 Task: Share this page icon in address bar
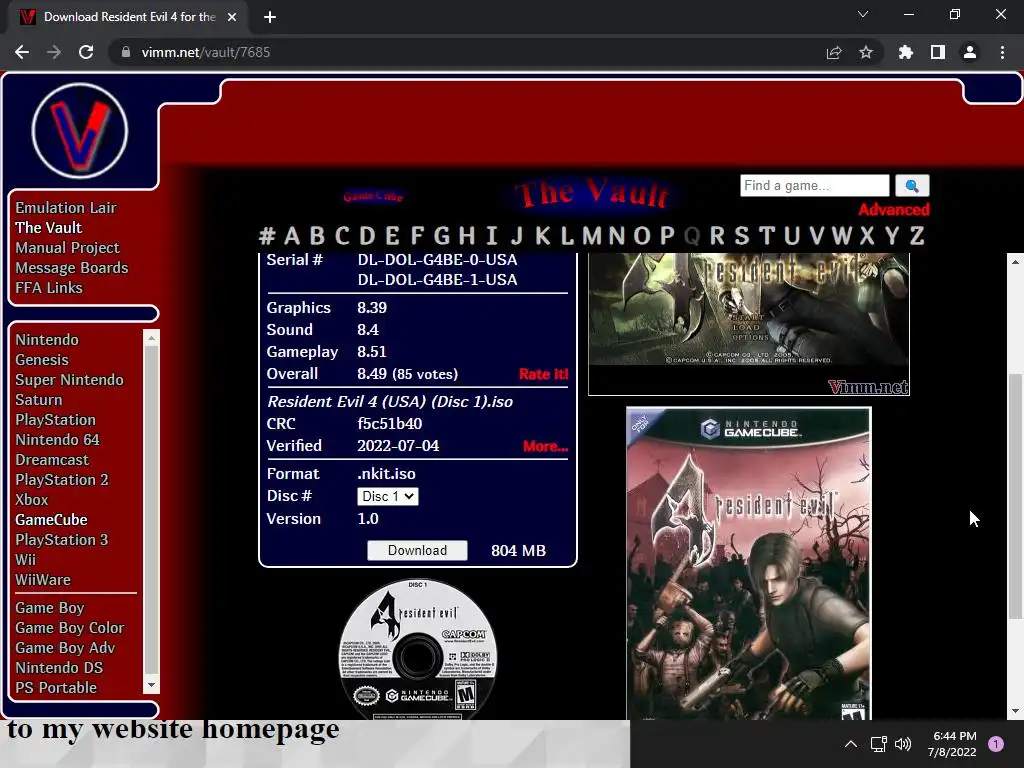click(834, 52)
